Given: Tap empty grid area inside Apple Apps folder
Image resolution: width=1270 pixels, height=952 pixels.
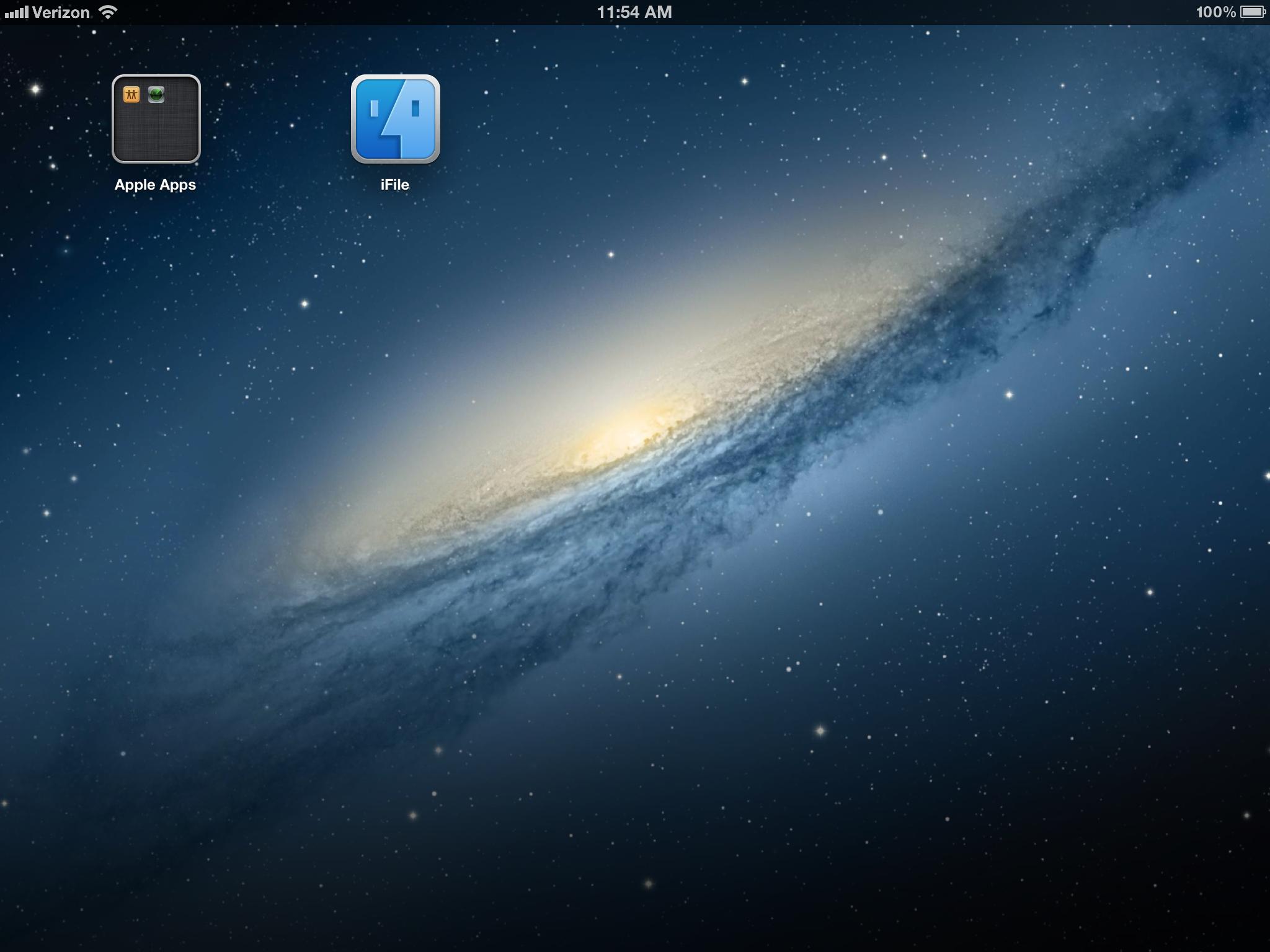Looking at the screenshot, I should 156,133.
